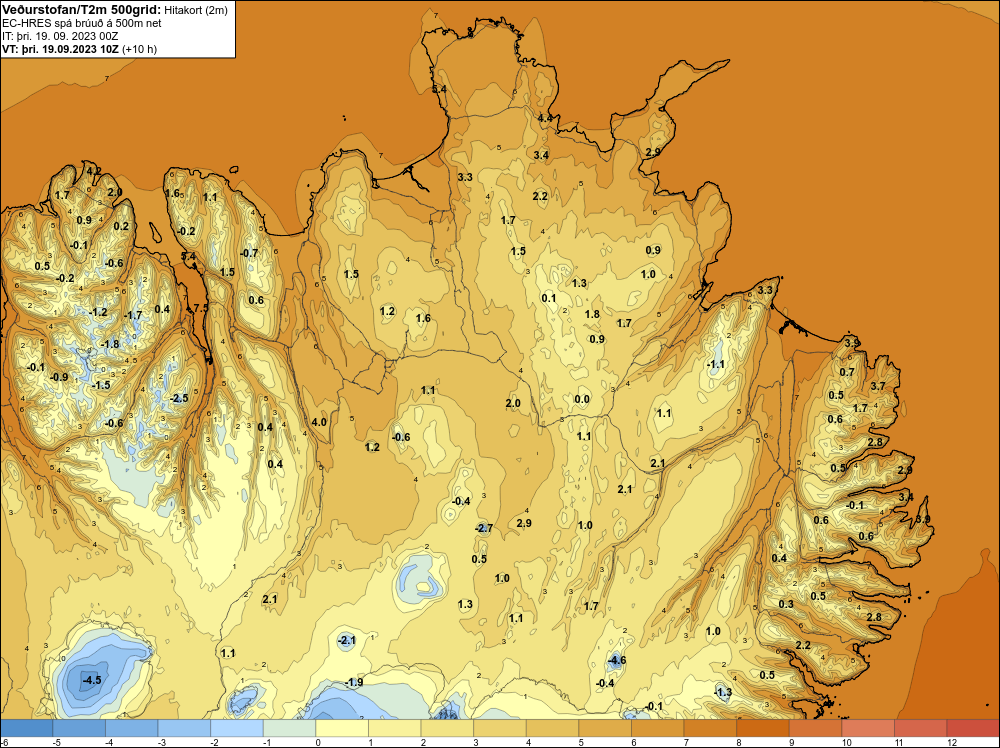Screen dimensions: 1000x748
Task: Select the 'EC-HRES spá brúuð á 500m net' line
Action: (82, 24)
